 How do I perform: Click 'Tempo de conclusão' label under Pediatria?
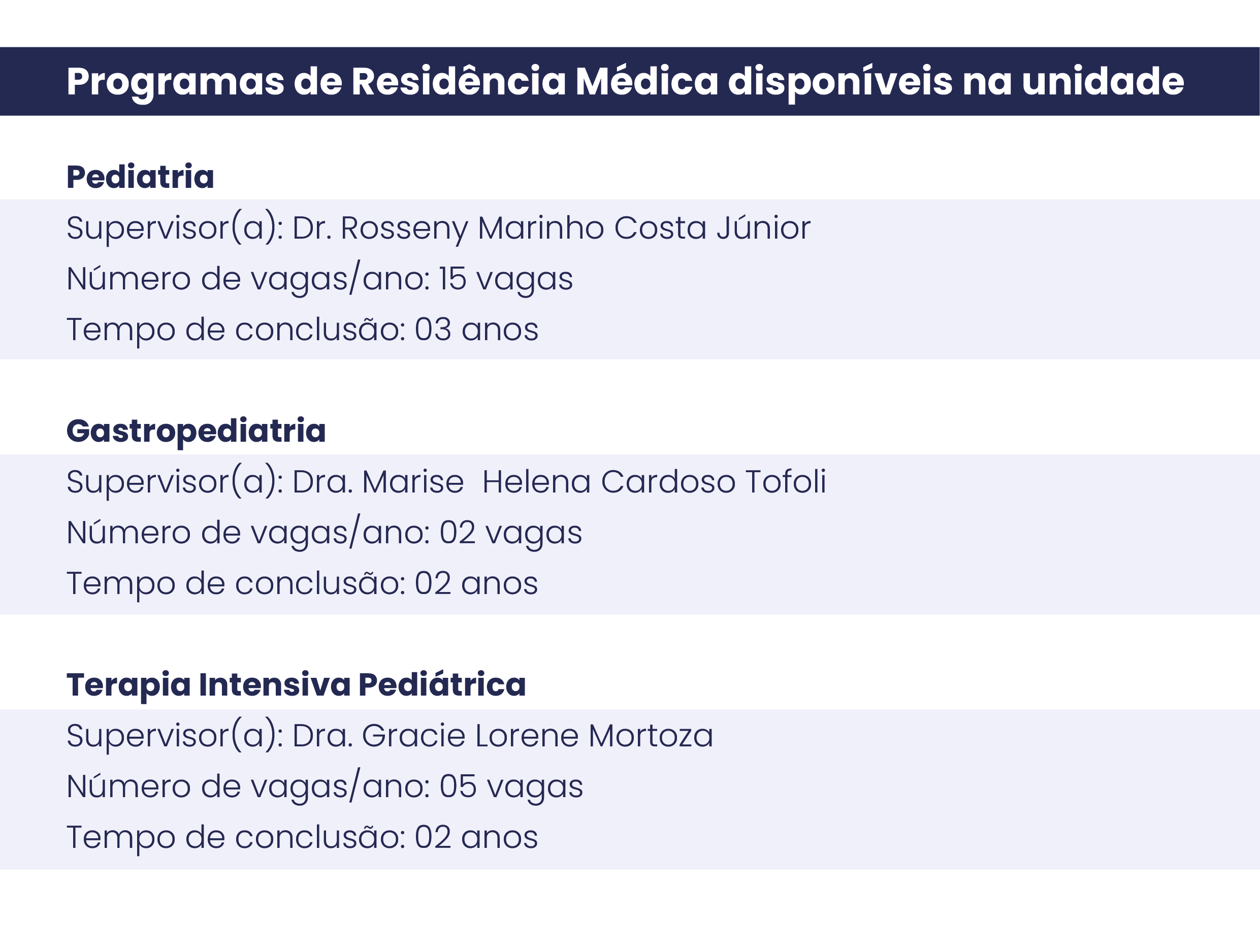pyautogui.click(x=236, y=330)
